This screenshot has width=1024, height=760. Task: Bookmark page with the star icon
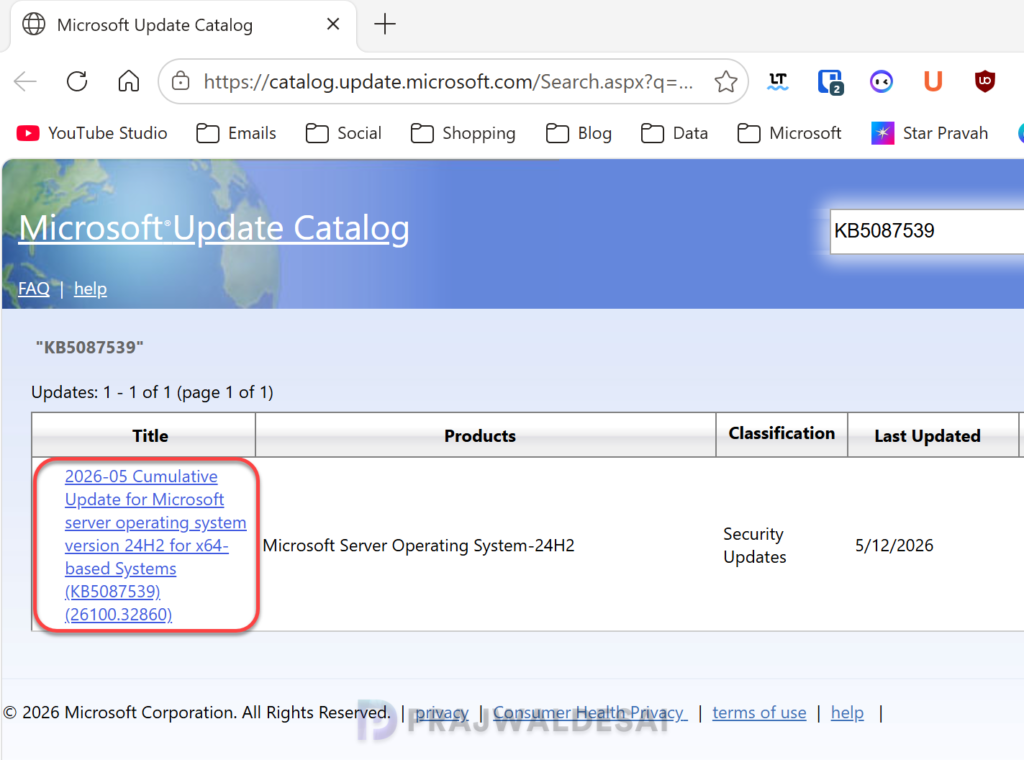click(726, 82)
